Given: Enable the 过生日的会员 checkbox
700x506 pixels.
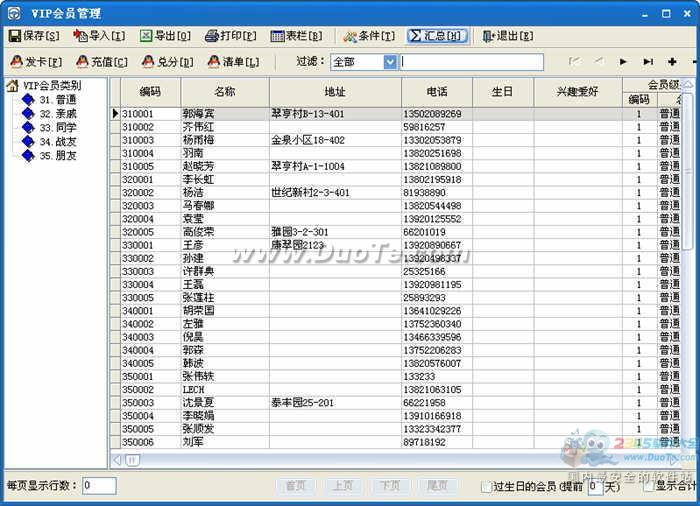Looking at the screenshot, I should pyautogui.click(x=486, y=487).
